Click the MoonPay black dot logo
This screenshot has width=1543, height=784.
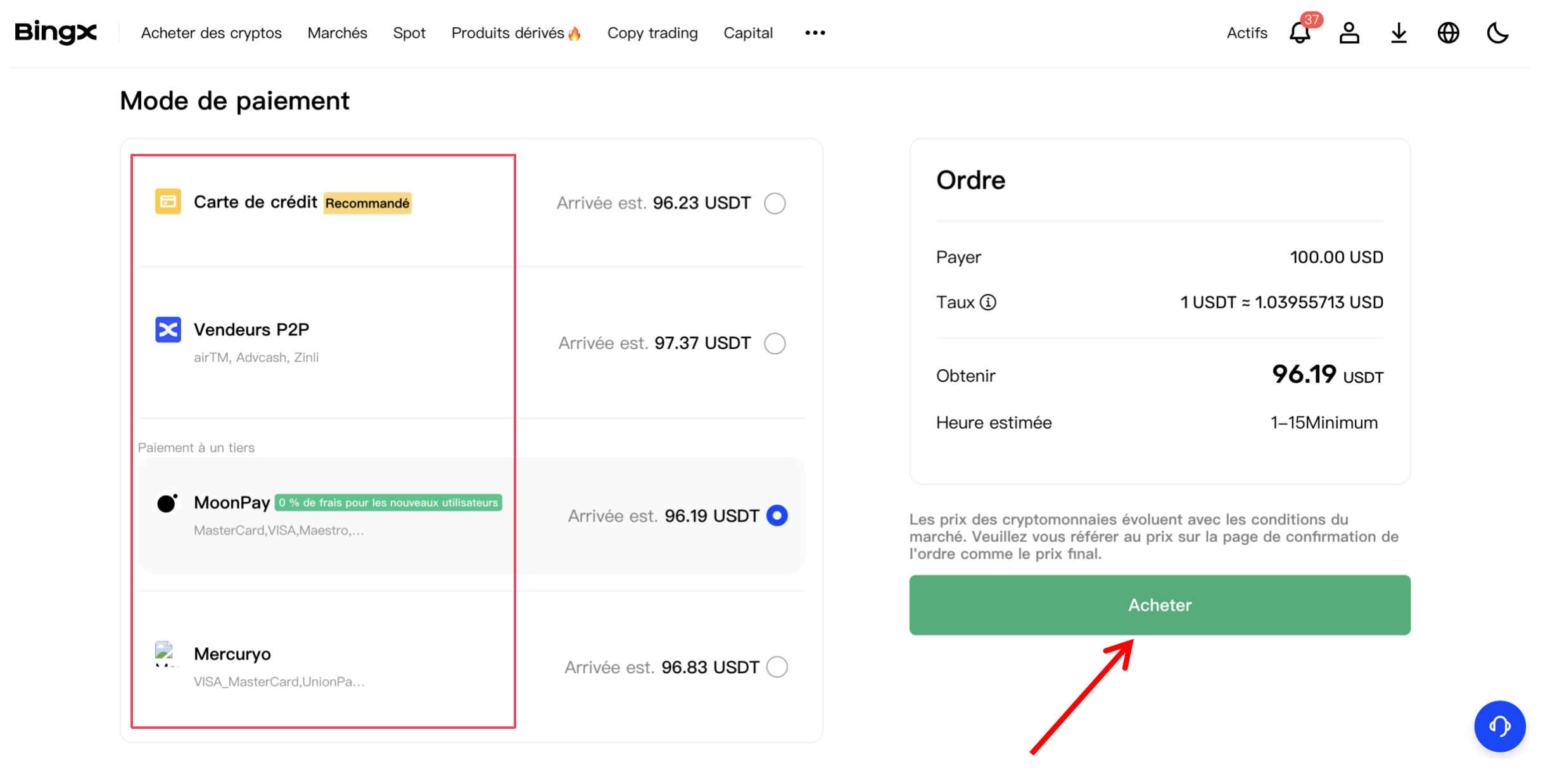point(167,503)
